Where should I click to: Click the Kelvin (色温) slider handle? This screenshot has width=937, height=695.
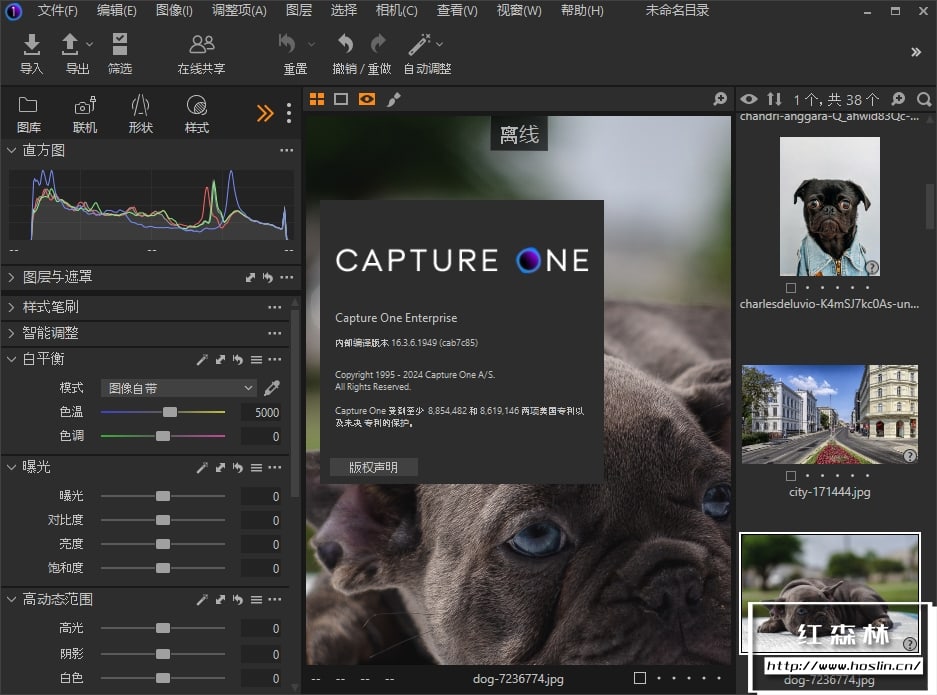pyautogui.click(x=170, y=412)
